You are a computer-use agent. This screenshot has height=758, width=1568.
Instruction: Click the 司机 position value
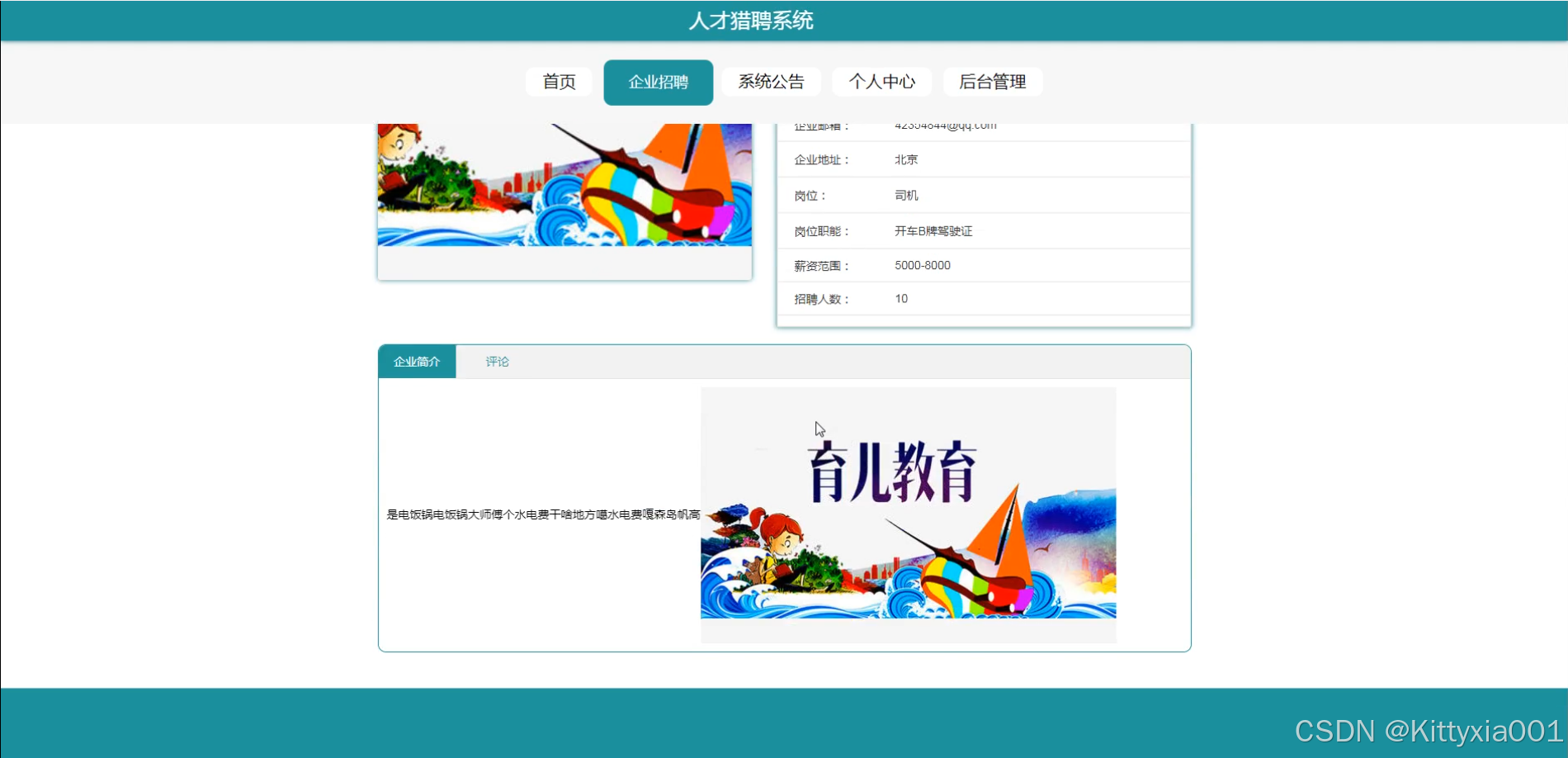(906, 196)
